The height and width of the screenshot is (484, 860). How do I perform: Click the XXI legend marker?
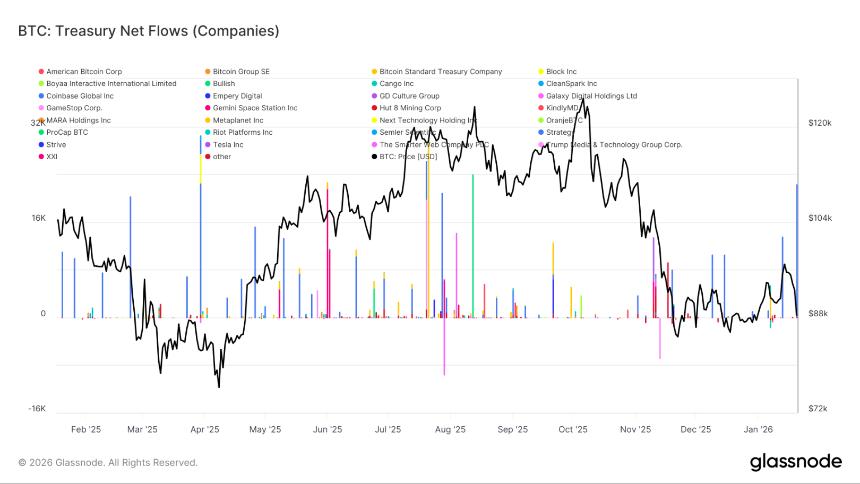click(41, 156)
